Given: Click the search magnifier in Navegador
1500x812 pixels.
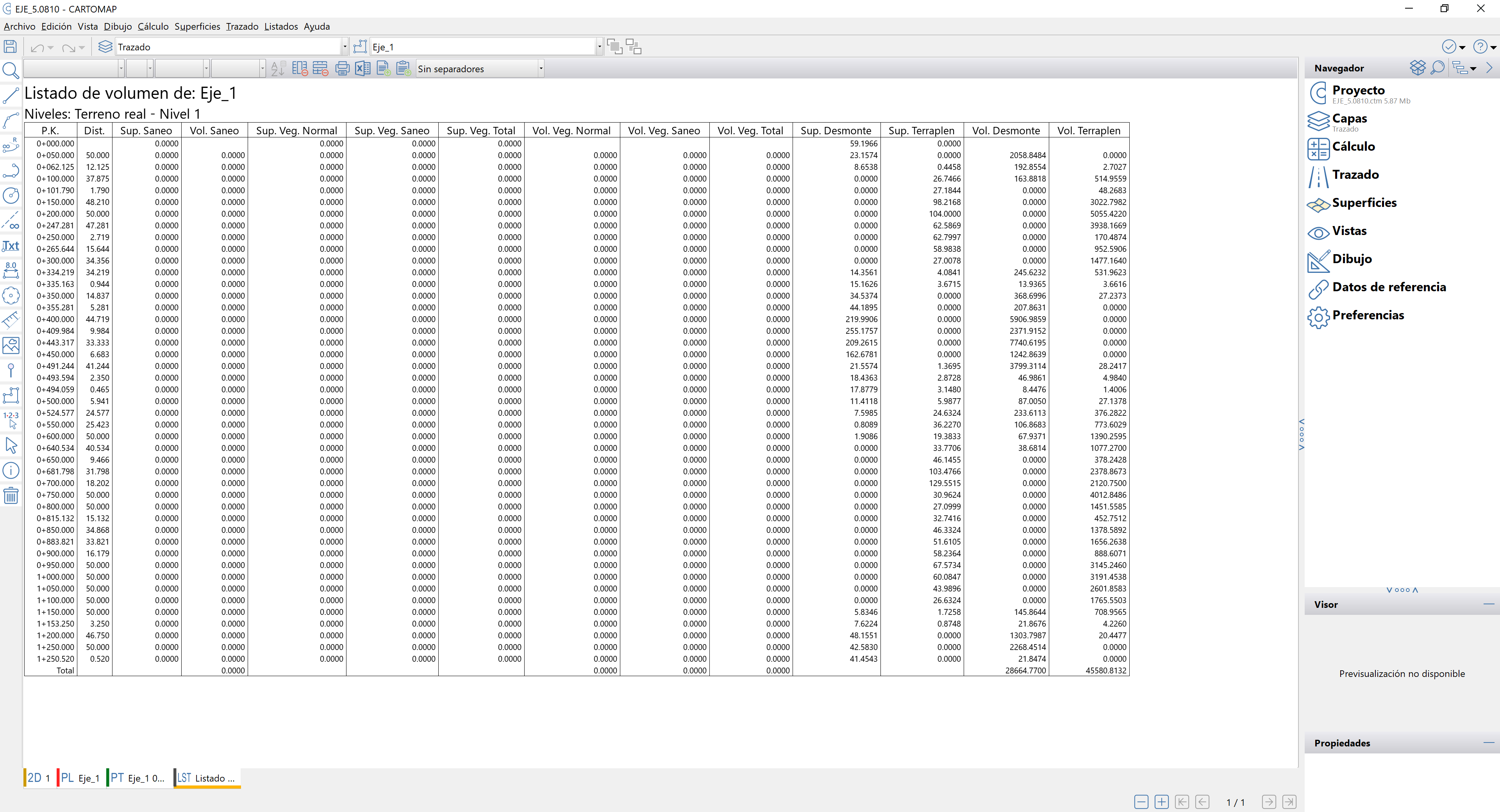Looking at the screenshot, I should click(x=1437, y=68).
